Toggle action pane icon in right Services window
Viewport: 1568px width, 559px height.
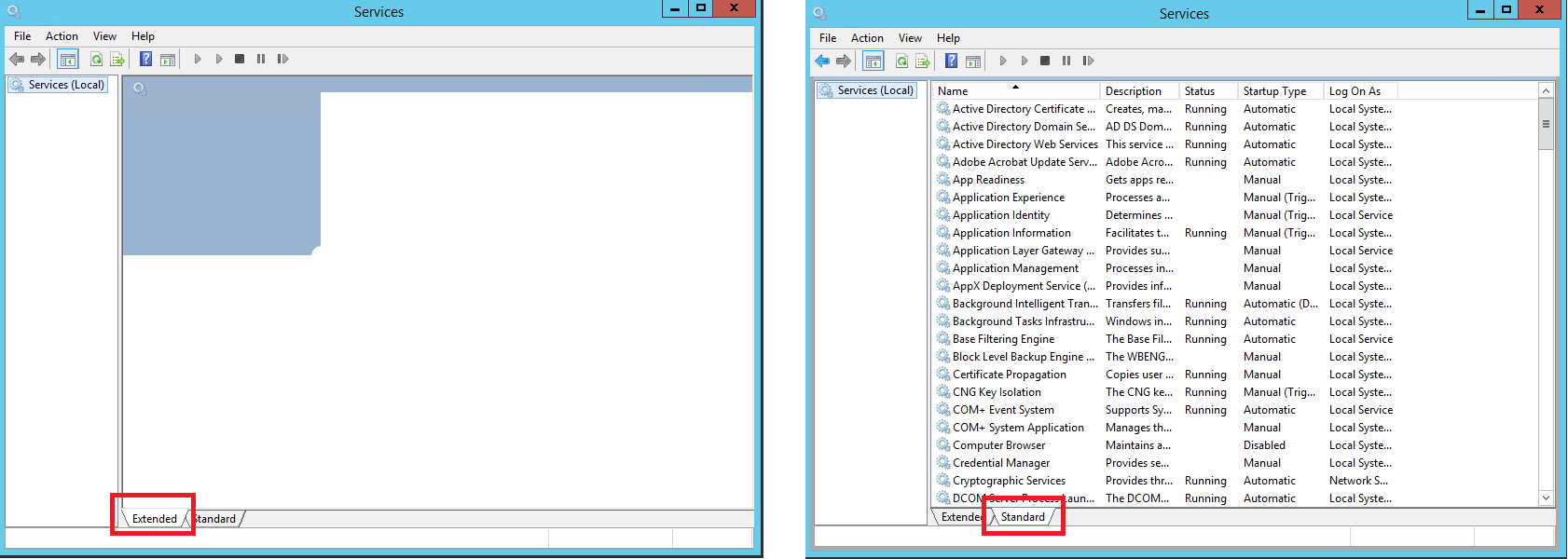pos(972,61)
